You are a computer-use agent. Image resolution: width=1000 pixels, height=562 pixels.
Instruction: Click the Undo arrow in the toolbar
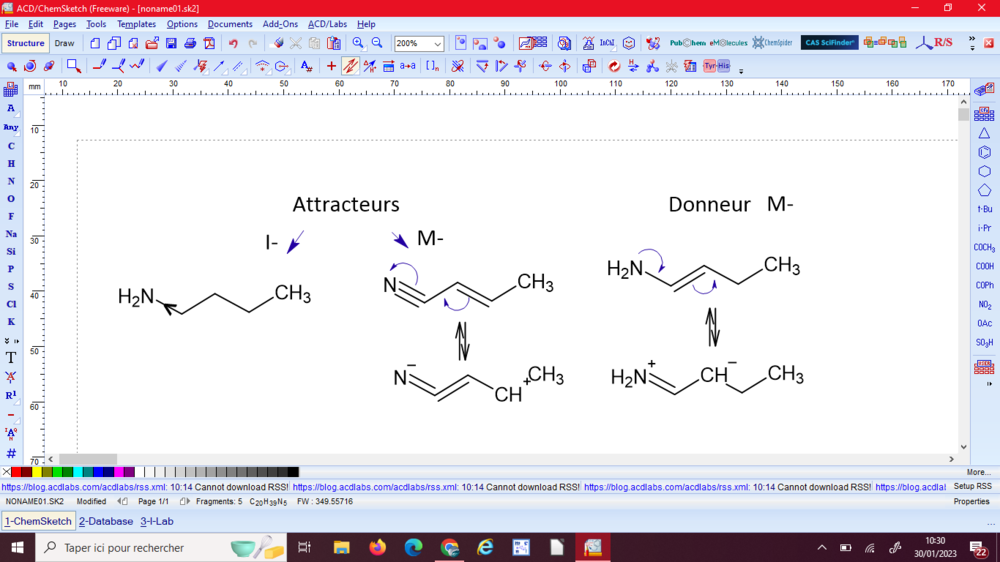(x=233, y=43)
